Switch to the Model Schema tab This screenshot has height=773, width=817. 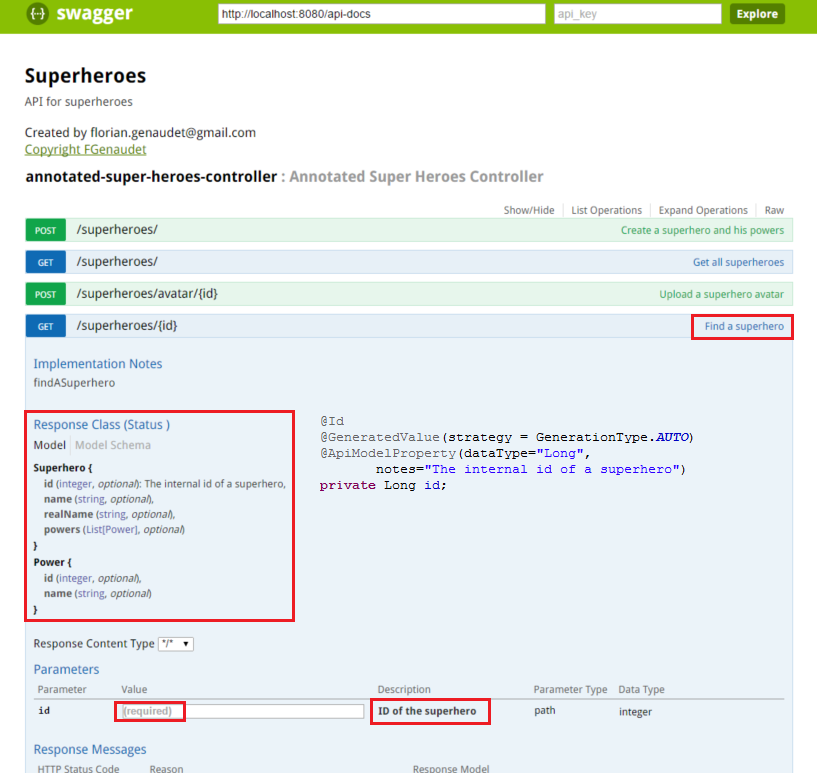coord(113,445)
